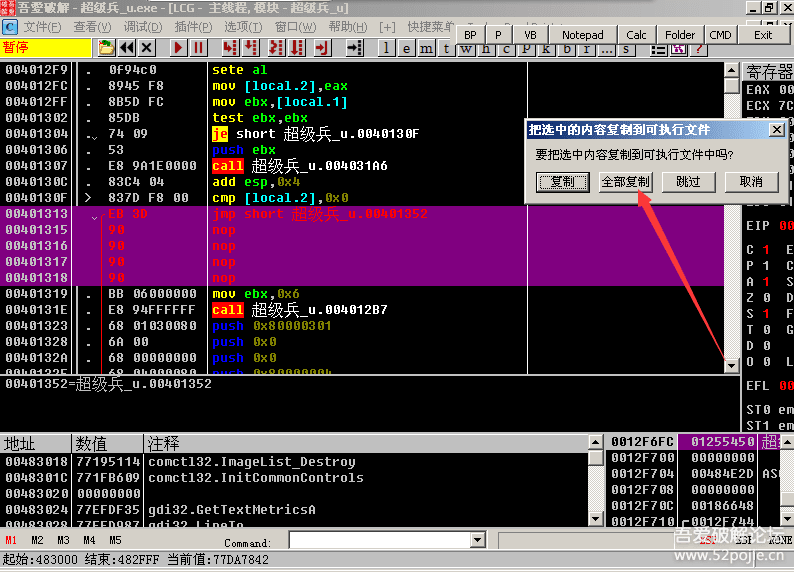
Task: Select the 'jmp short' line at 00401313
Action: pos(362,214)
